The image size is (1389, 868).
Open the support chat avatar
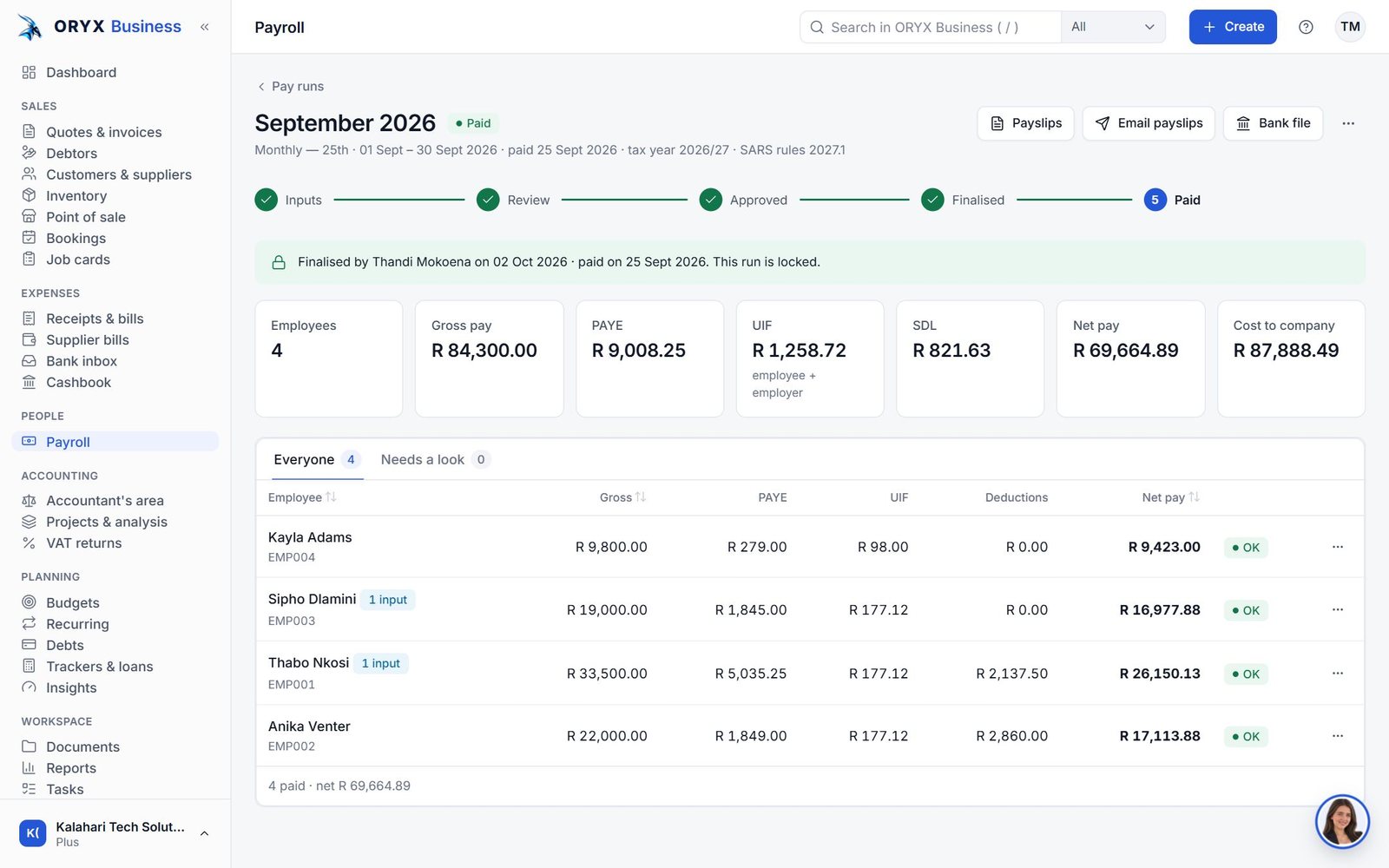(1342, 821)
